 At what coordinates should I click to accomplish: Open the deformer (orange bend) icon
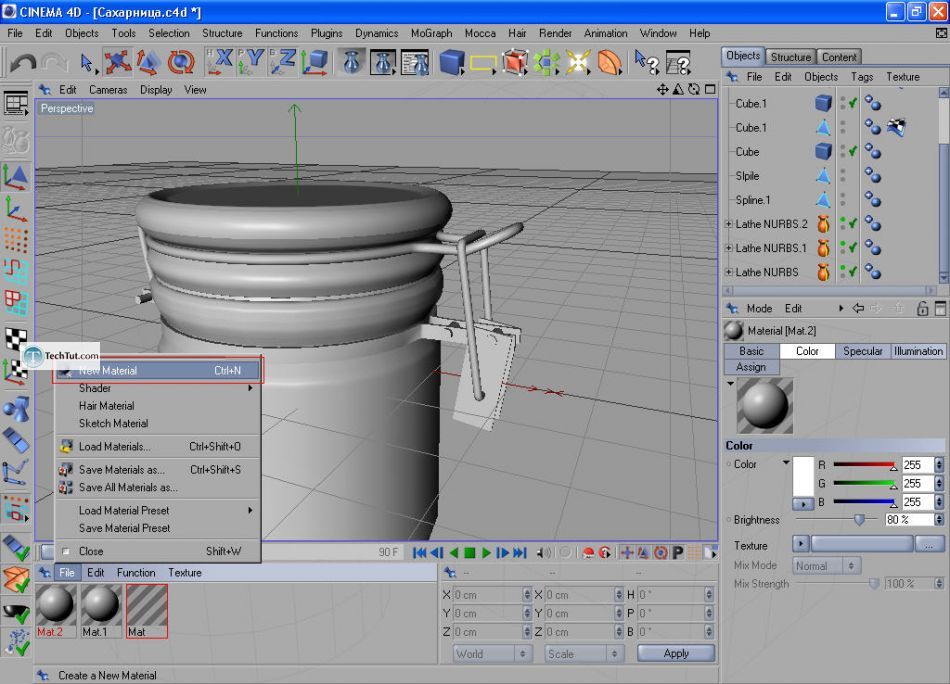pyautogui.click(x=609, y=62)
